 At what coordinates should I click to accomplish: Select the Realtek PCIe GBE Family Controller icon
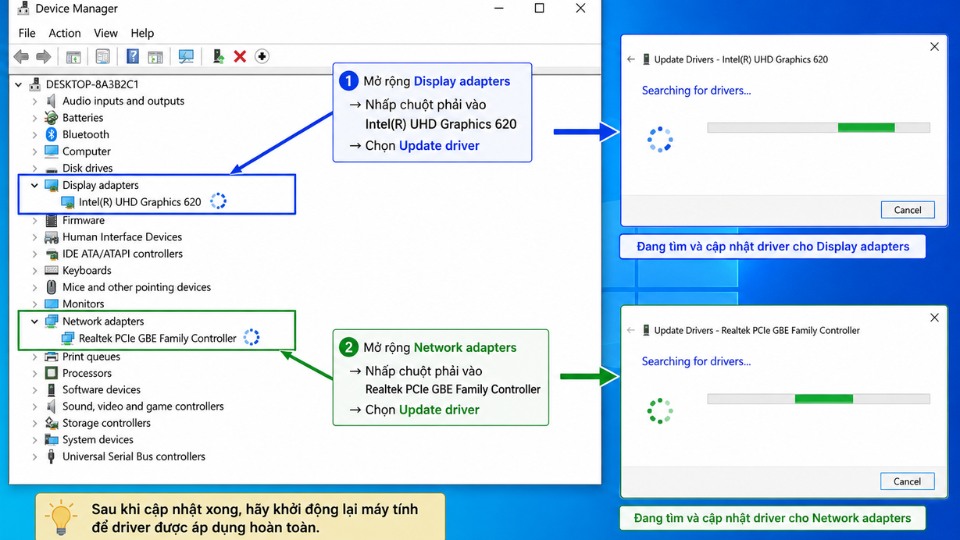tap(68, 338)
